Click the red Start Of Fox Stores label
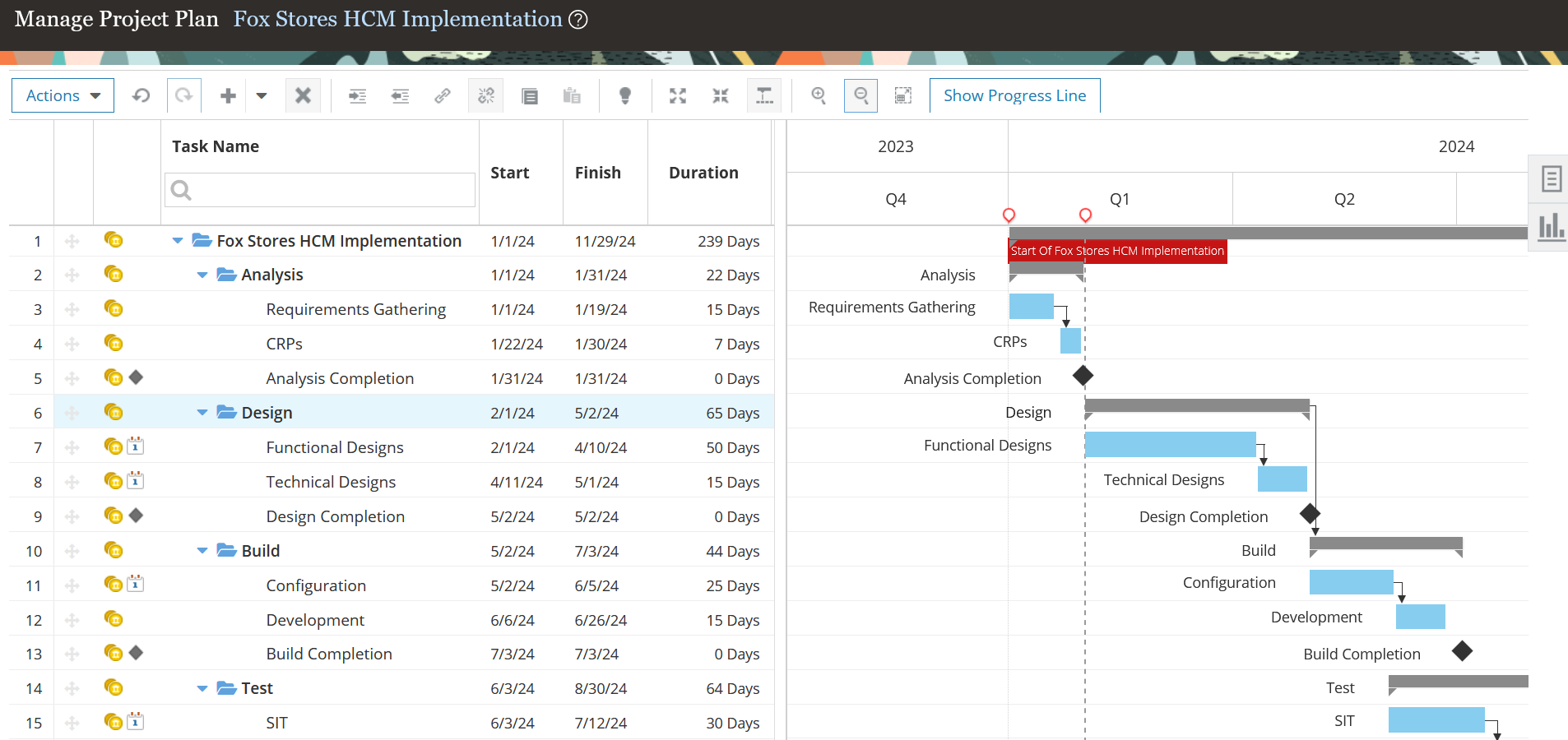 1117,251
